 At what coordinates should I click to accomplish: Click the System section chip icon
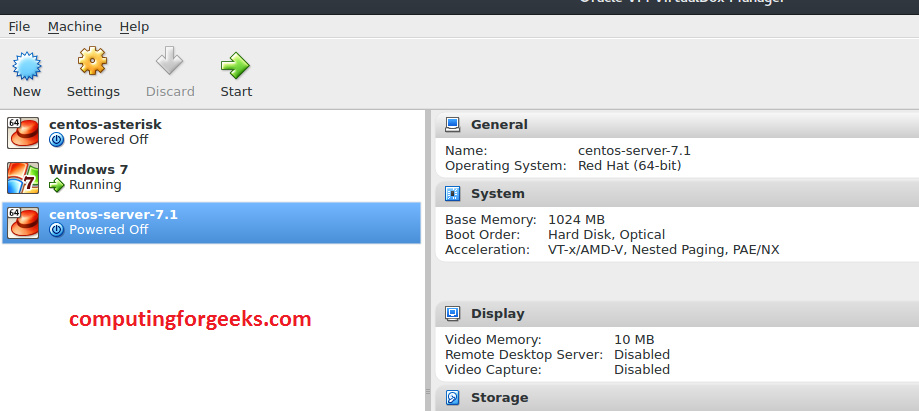click(x=452, y=193)
